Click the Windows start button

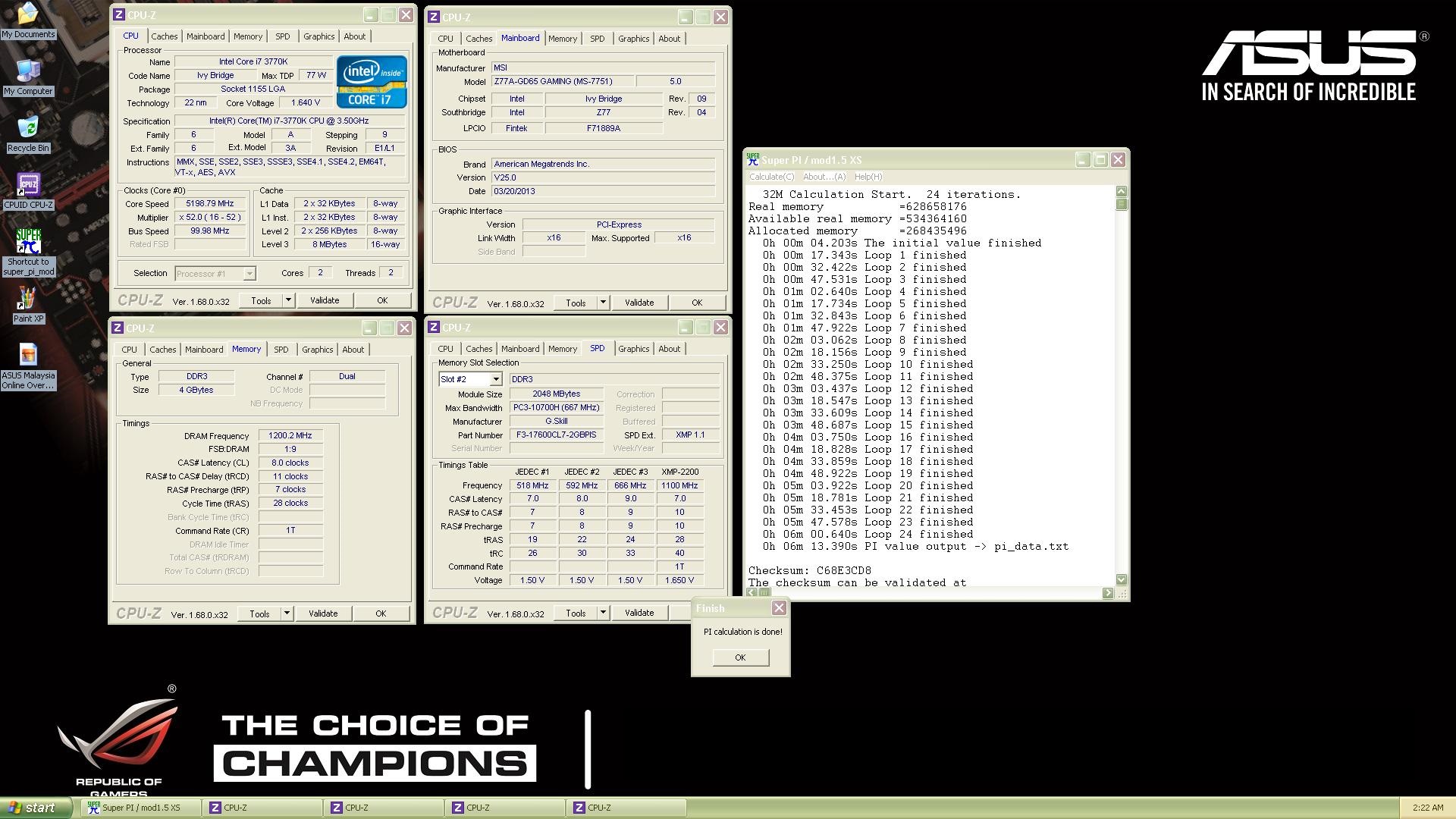tap(36, 808)
